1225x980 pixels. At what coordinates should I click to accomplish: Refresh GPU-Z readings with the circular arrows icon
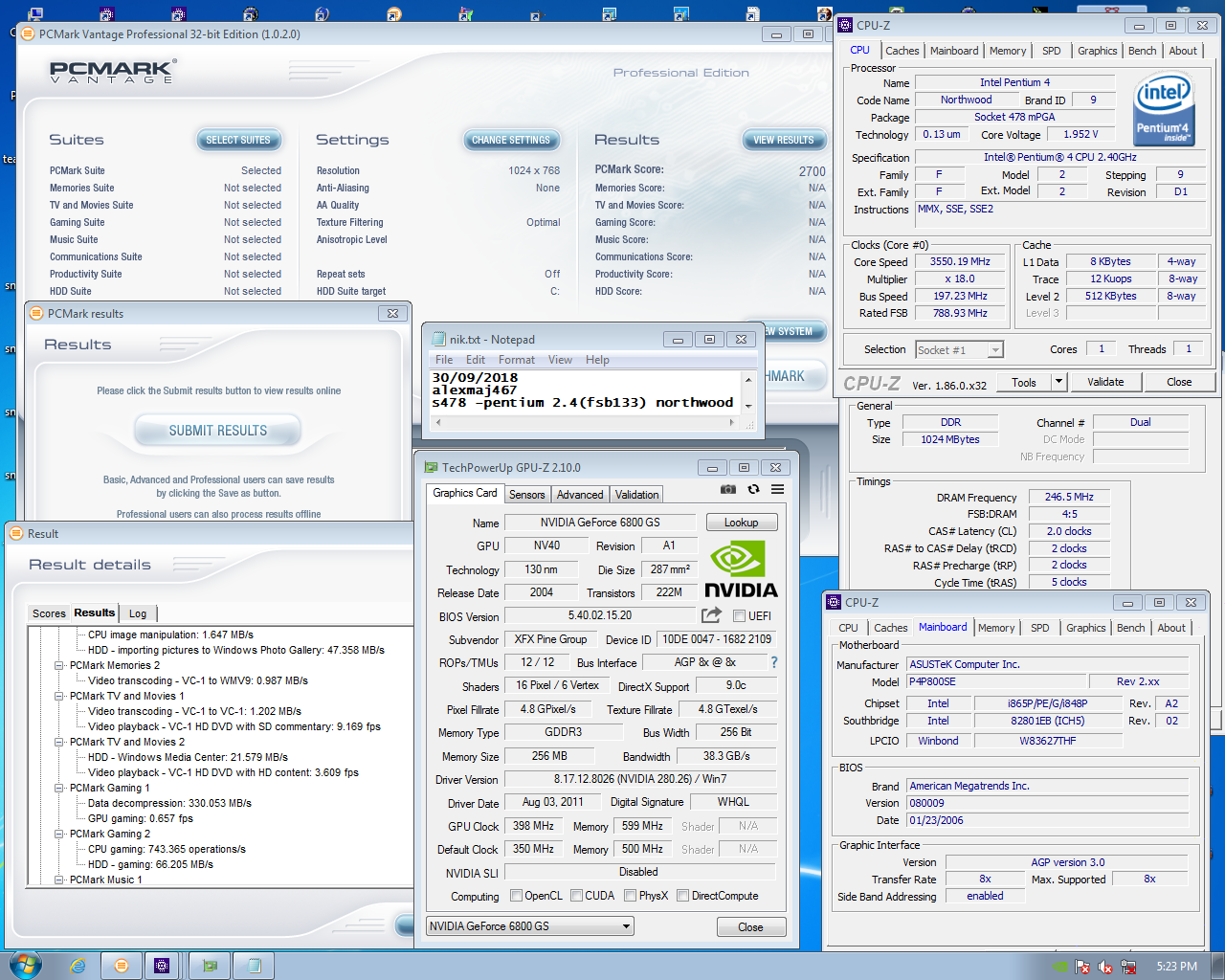(x=753, y=489)
